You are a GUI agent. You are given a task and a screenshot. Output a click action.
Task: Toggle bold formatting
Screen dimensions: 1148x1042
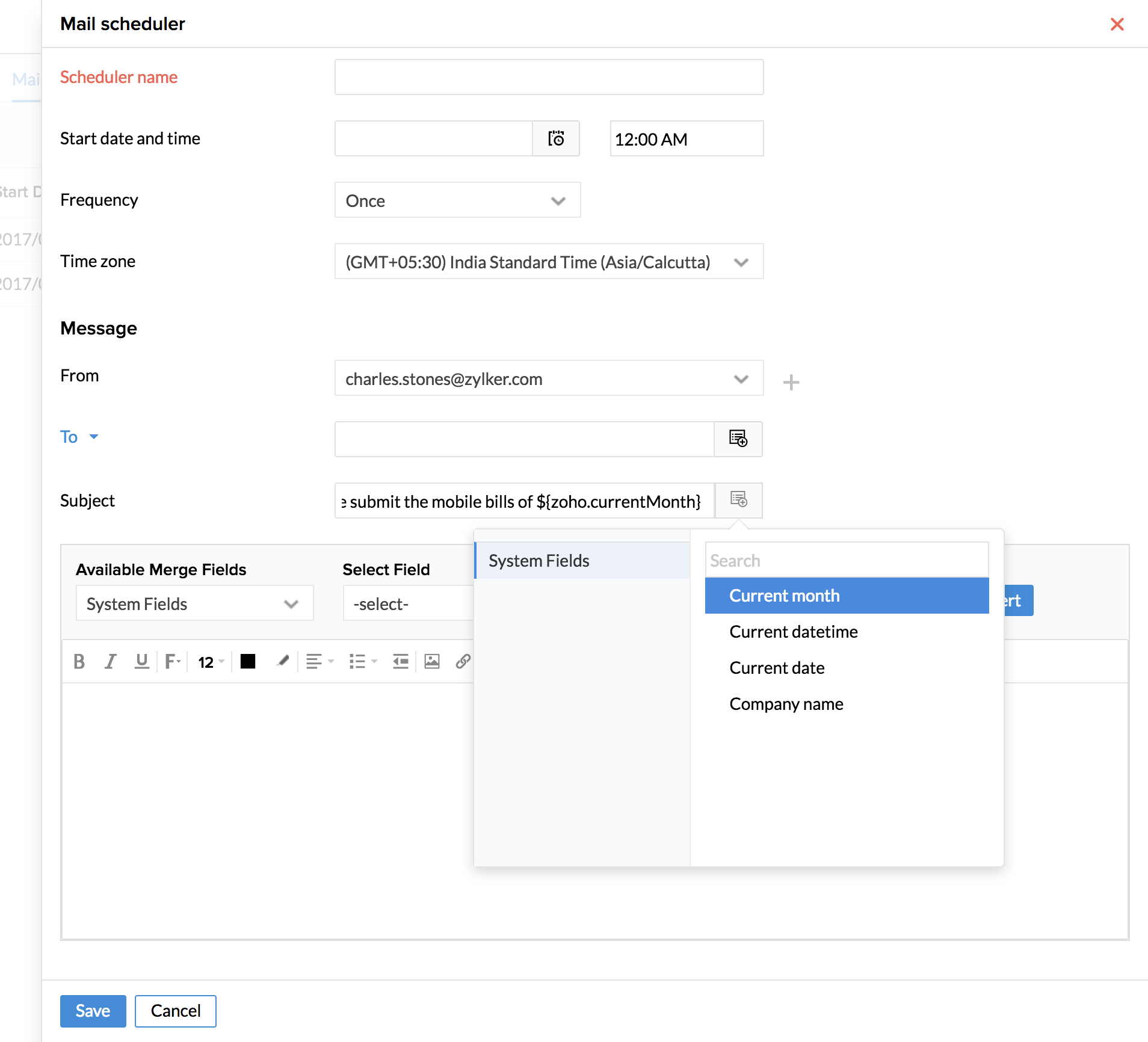pos(79,662)
